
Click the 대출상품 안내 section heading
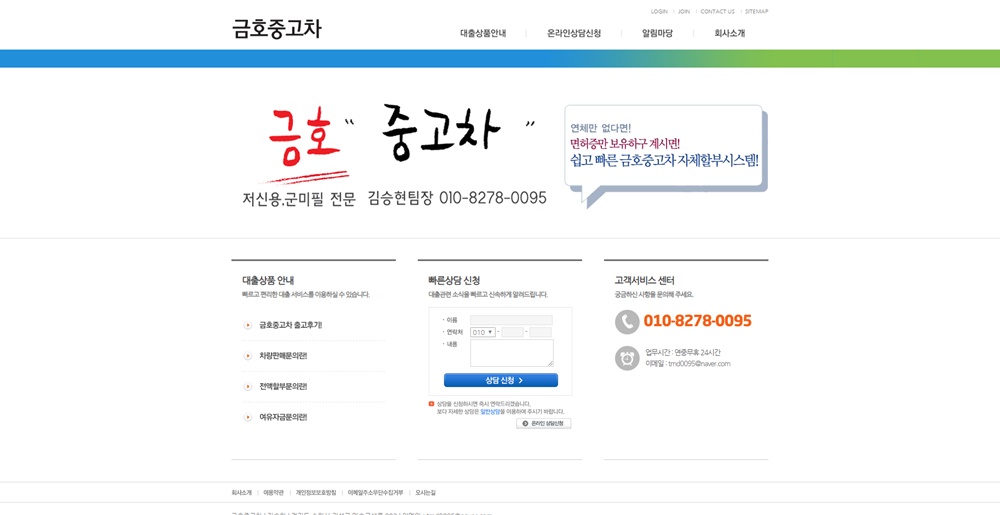pos(268,280)
